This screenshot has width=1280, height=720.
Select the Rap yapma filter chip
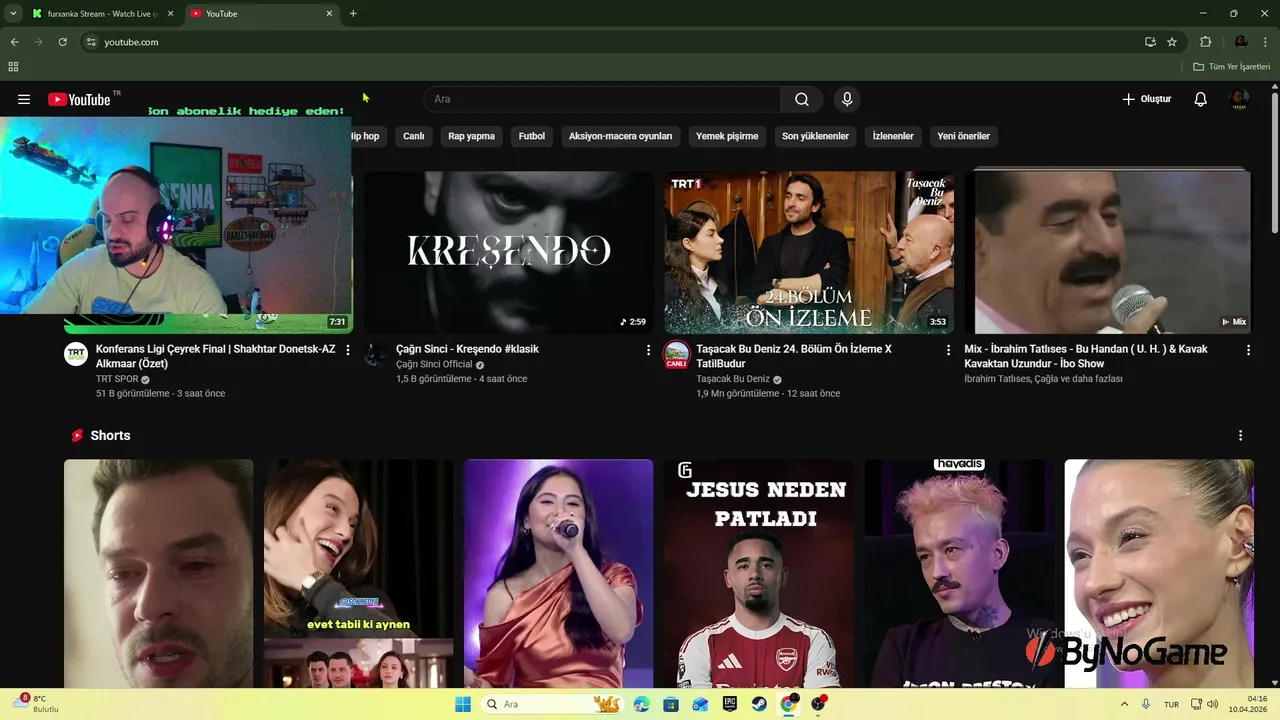click(471, 136)
